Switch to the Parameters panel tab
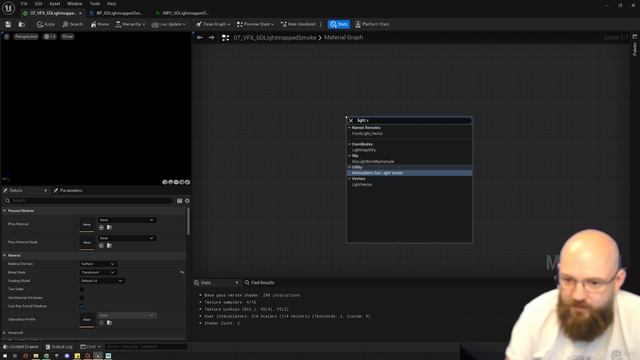The width and height of the screenshot is (640, 360). [68, 191]
